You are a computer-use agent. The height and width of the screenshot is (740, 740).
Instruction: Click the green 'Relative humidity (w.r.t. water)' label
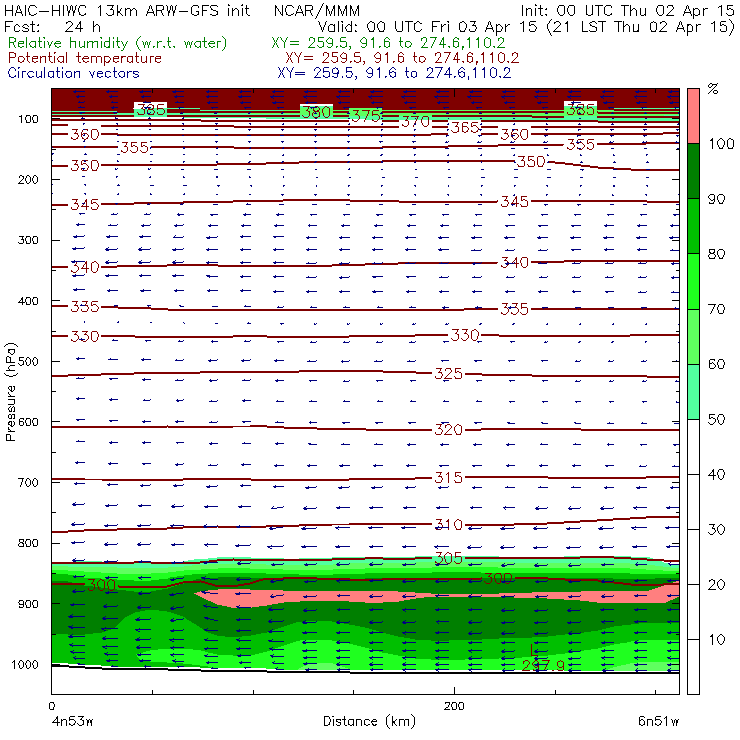point(118,43)
